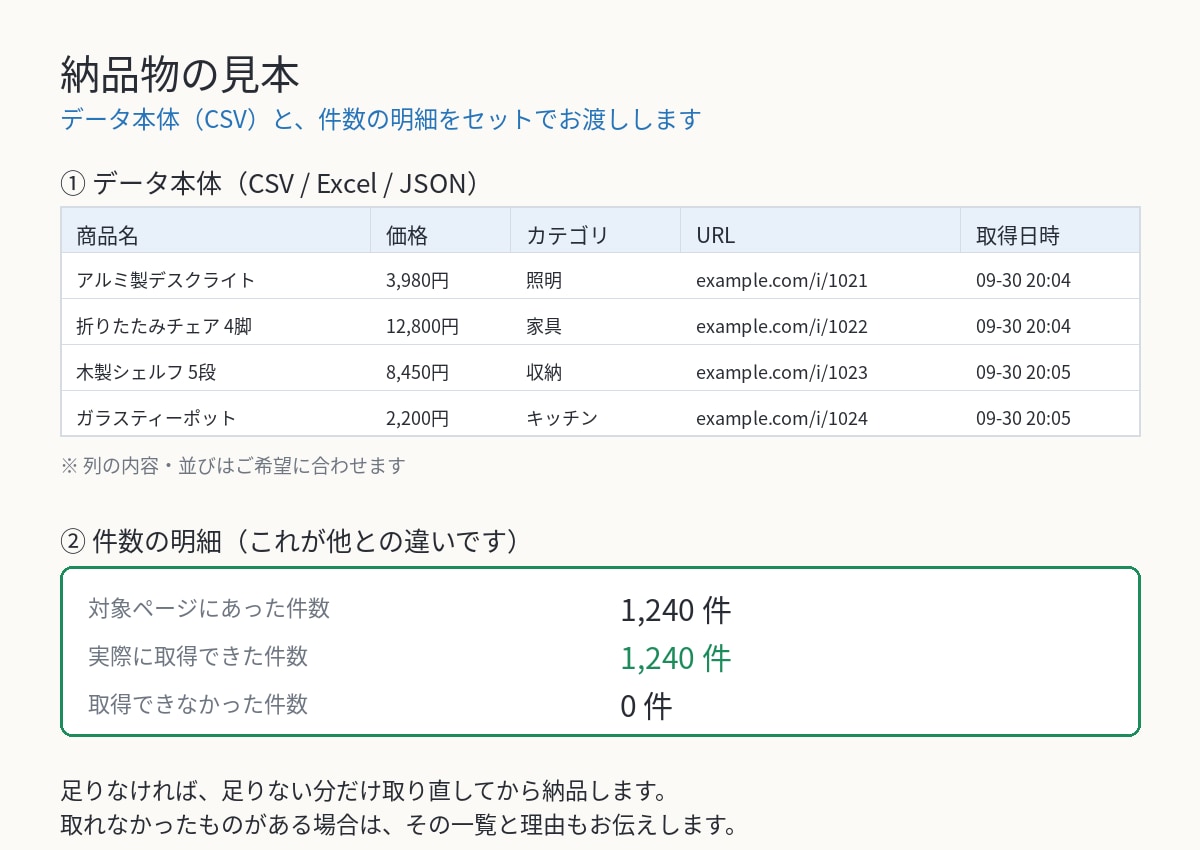
Task: Click the label 取得できなかった件数
Action: click(x=198, y=704)
